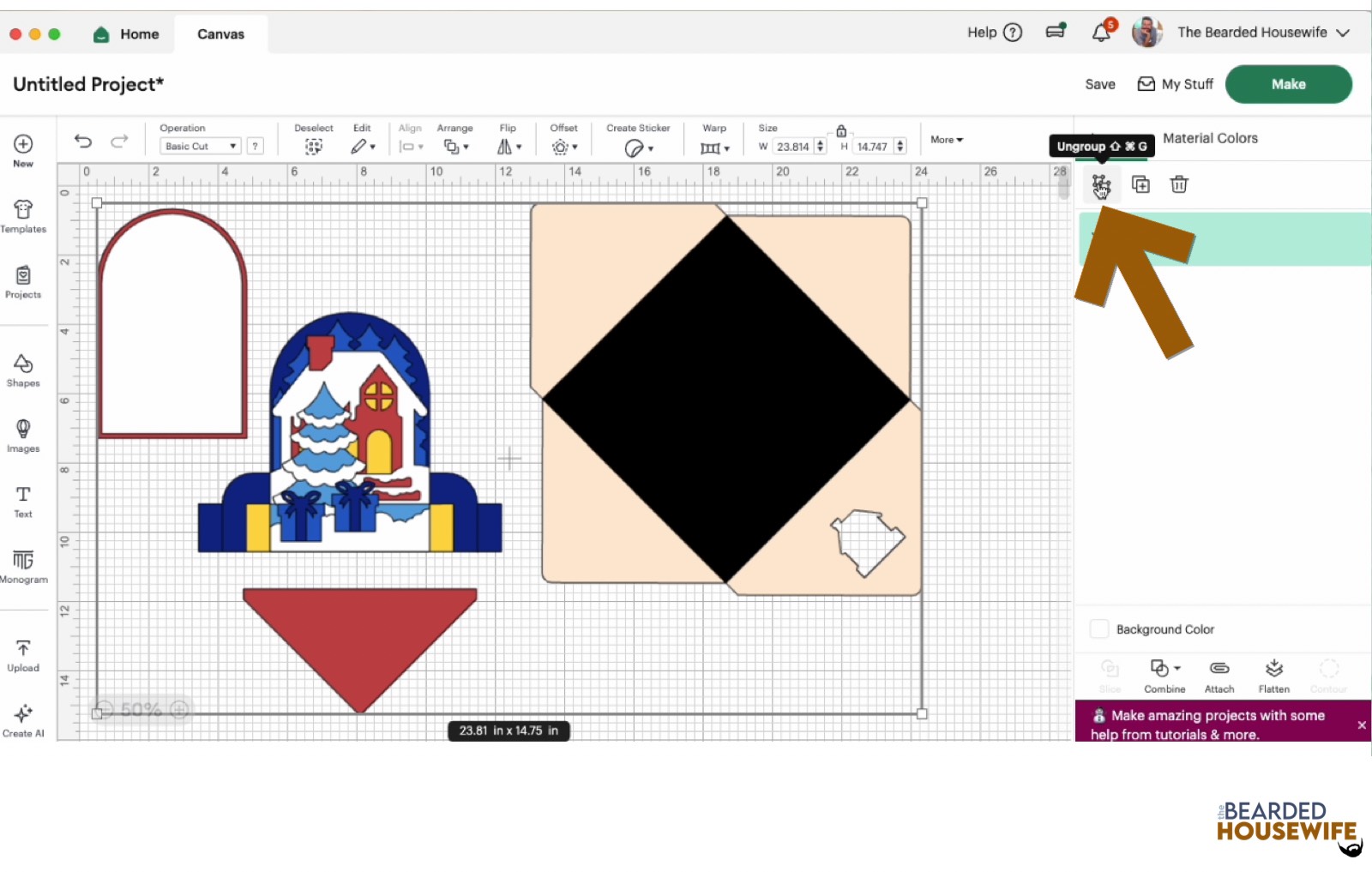The height and width of the screenshot is (872, 1372).
Task: Select the Deselect tool in the toolbar
Action: 313,146
